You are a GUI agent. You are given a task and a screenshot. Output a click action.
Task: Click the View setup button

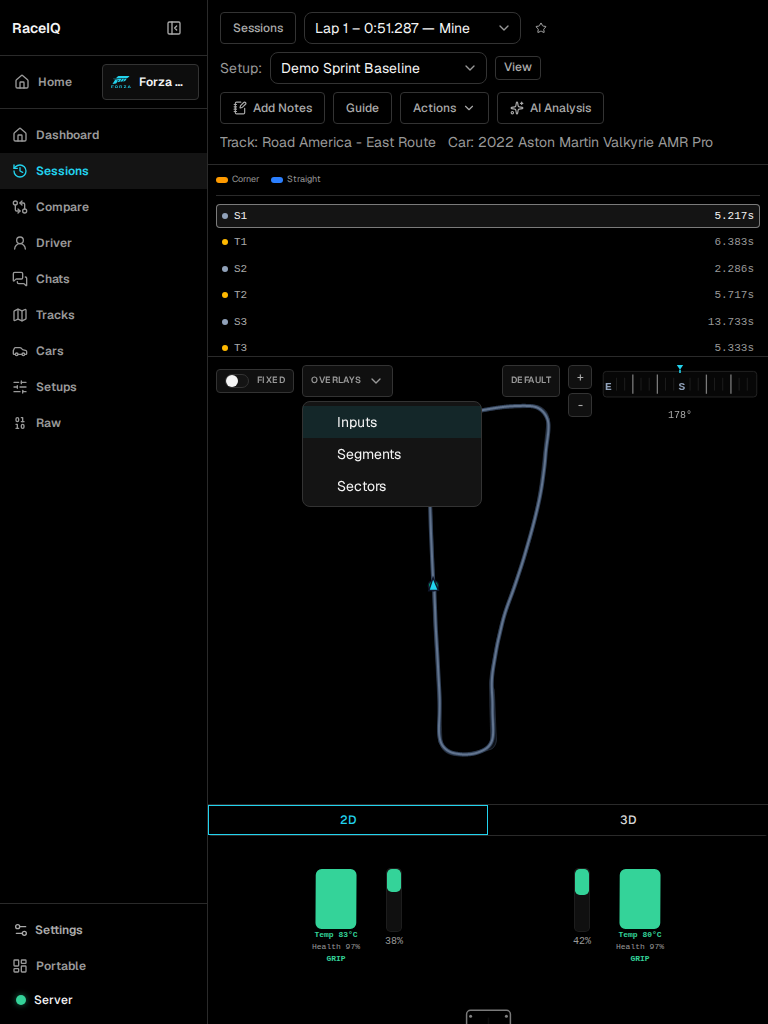tap(518, 68)
